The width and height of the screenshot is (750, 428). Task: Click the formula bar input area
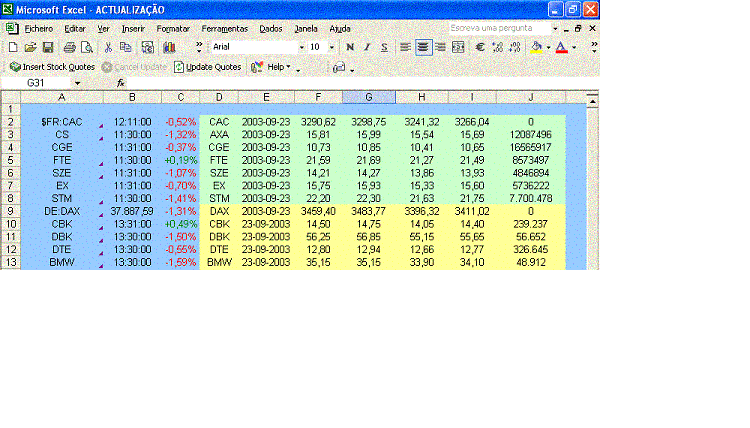(361, 83)
